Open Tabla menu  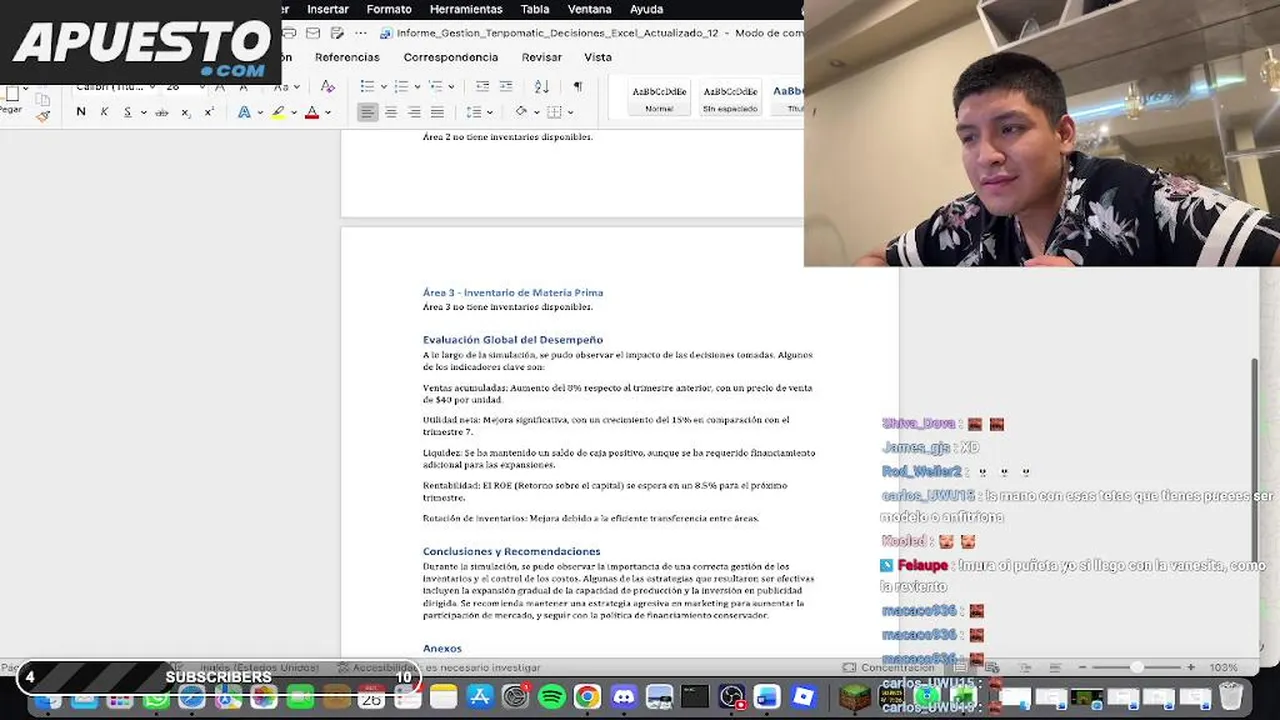(535, 9)
